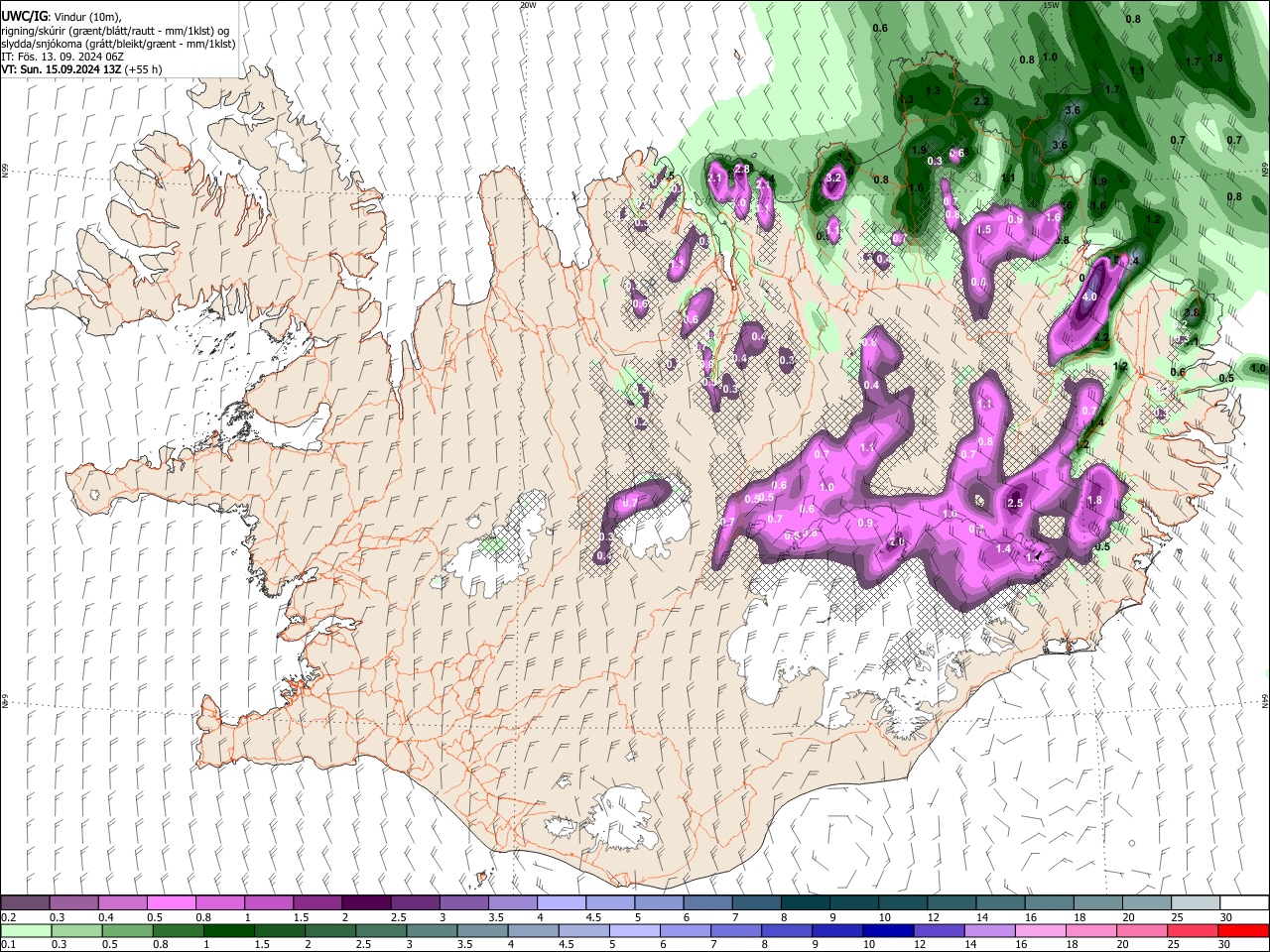Image resolution: width=1270 pixels, height=952 pixels.
Task: Click upper legend swatch between 0.2 and 0.3
Action: [25, 902]
